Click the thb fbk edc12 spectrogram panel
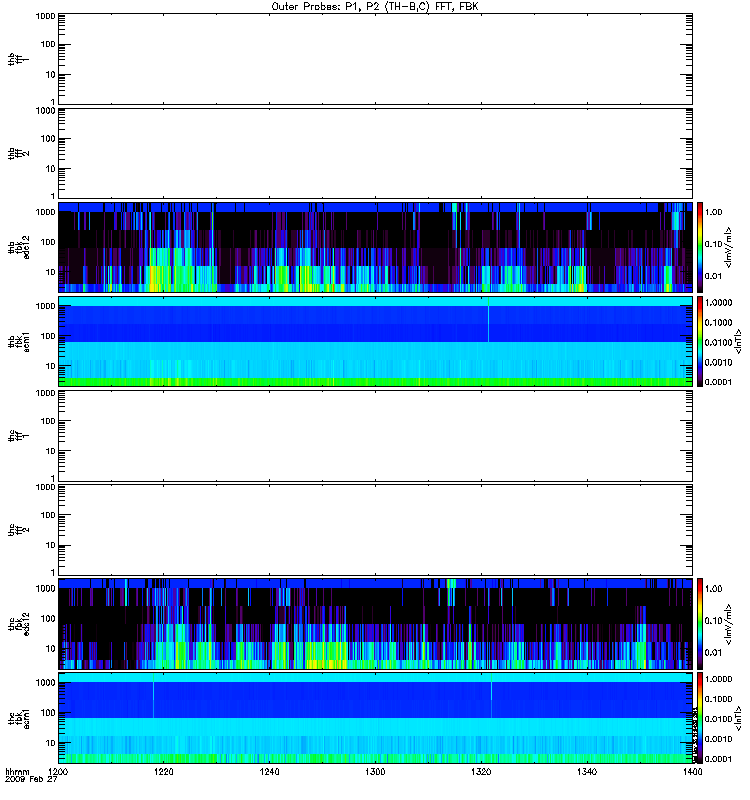 coord(376,247)
